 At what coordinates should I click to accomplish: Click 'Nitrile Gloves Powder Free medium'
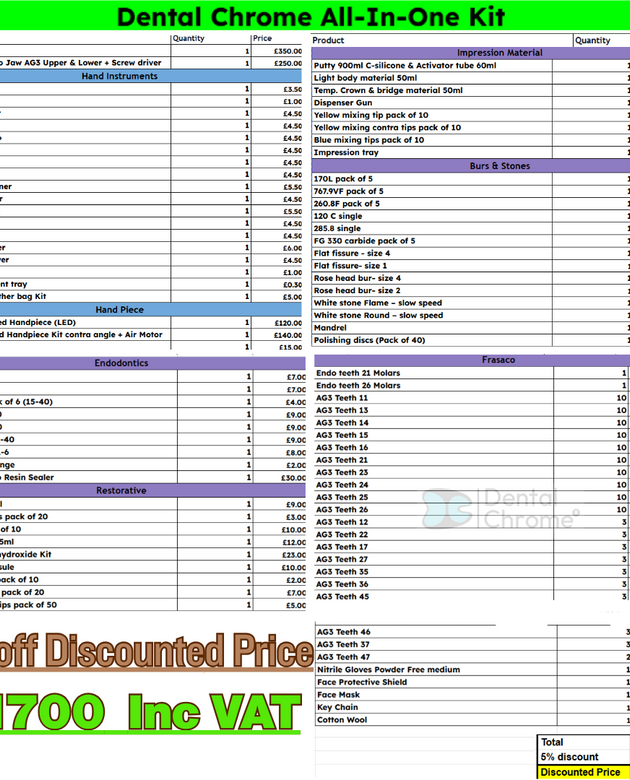(388, 670)
